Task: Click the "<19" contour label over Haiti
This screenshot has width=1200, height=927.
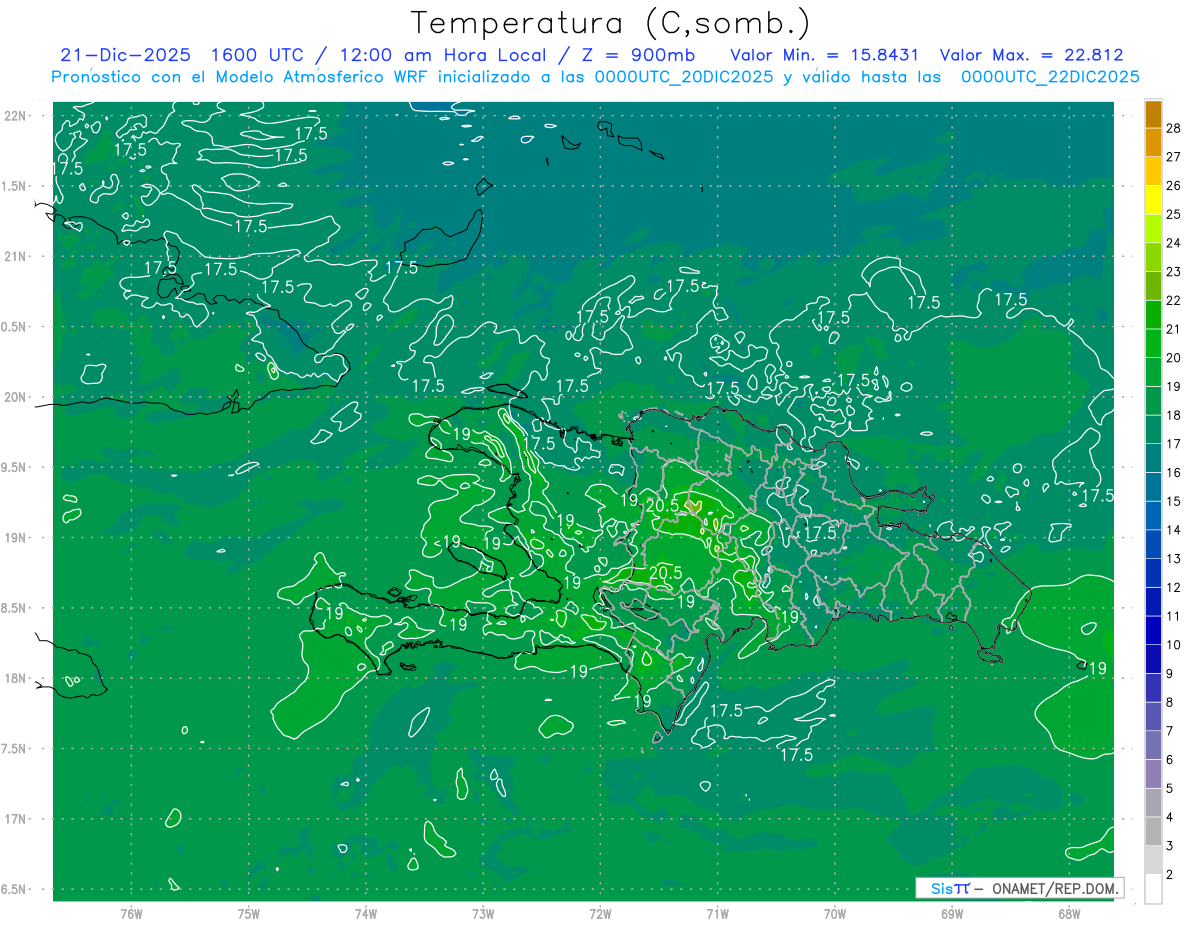Action: 449,541
